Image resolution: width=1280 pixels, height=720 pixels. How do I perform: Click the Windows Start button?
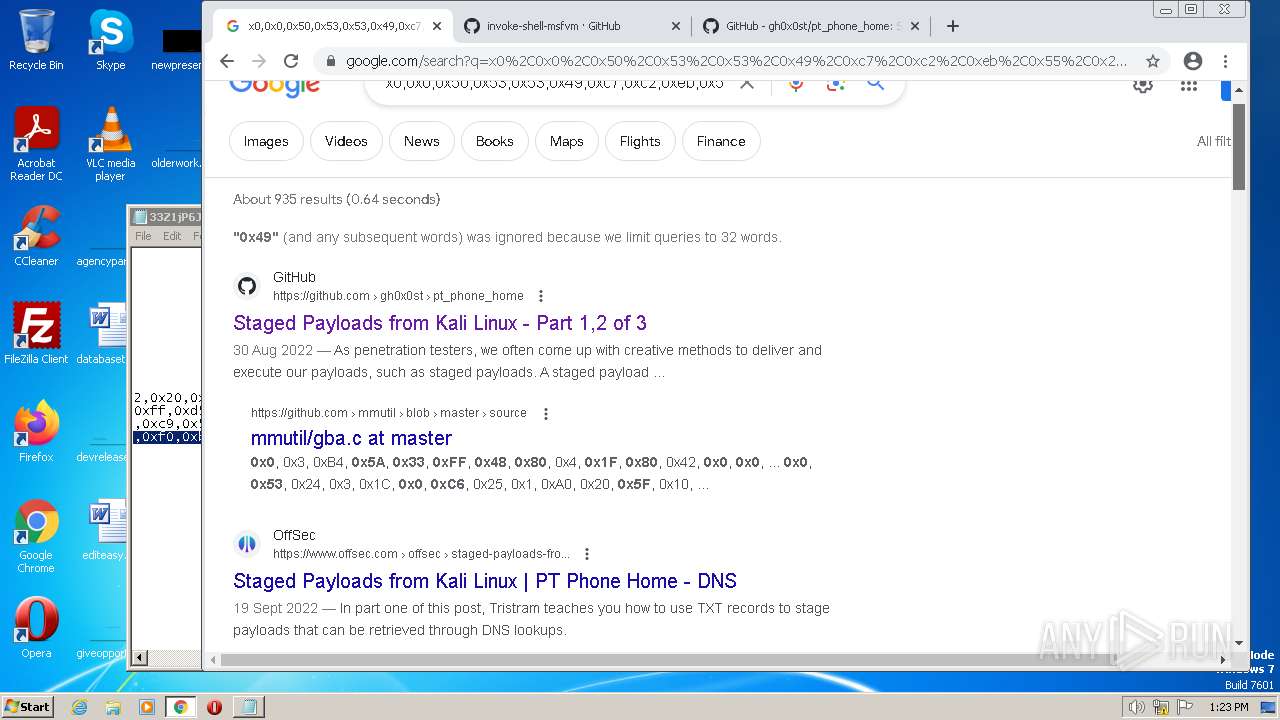[27, 706]
